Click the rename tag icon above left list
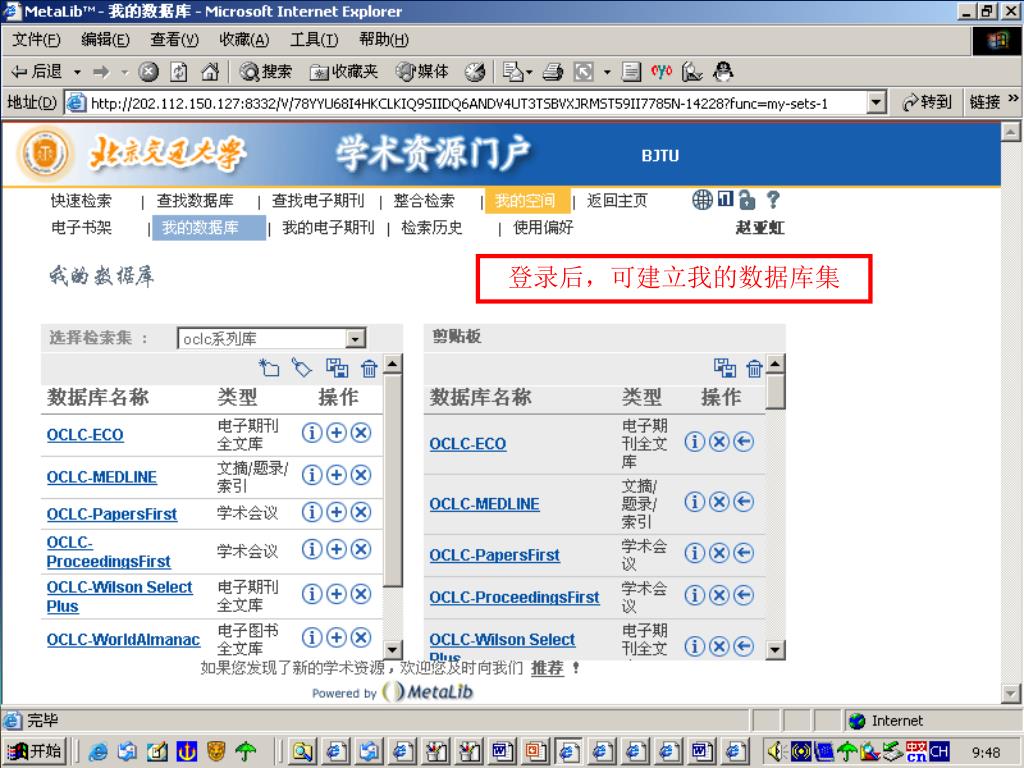This screenshot has width=1024, height=768. pos(301,368)
